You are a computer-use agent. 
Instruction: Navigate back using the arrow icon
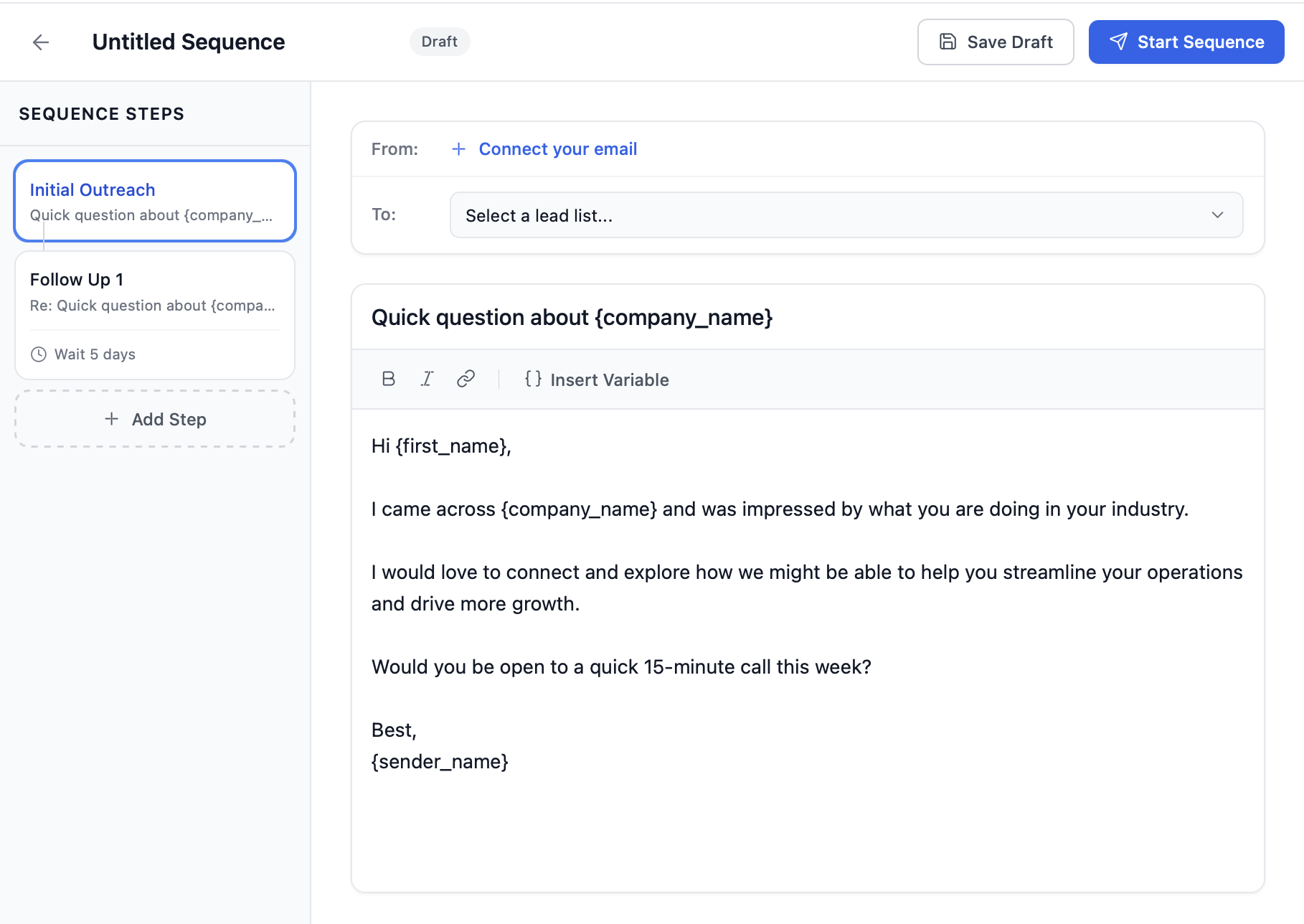point(41,42)
